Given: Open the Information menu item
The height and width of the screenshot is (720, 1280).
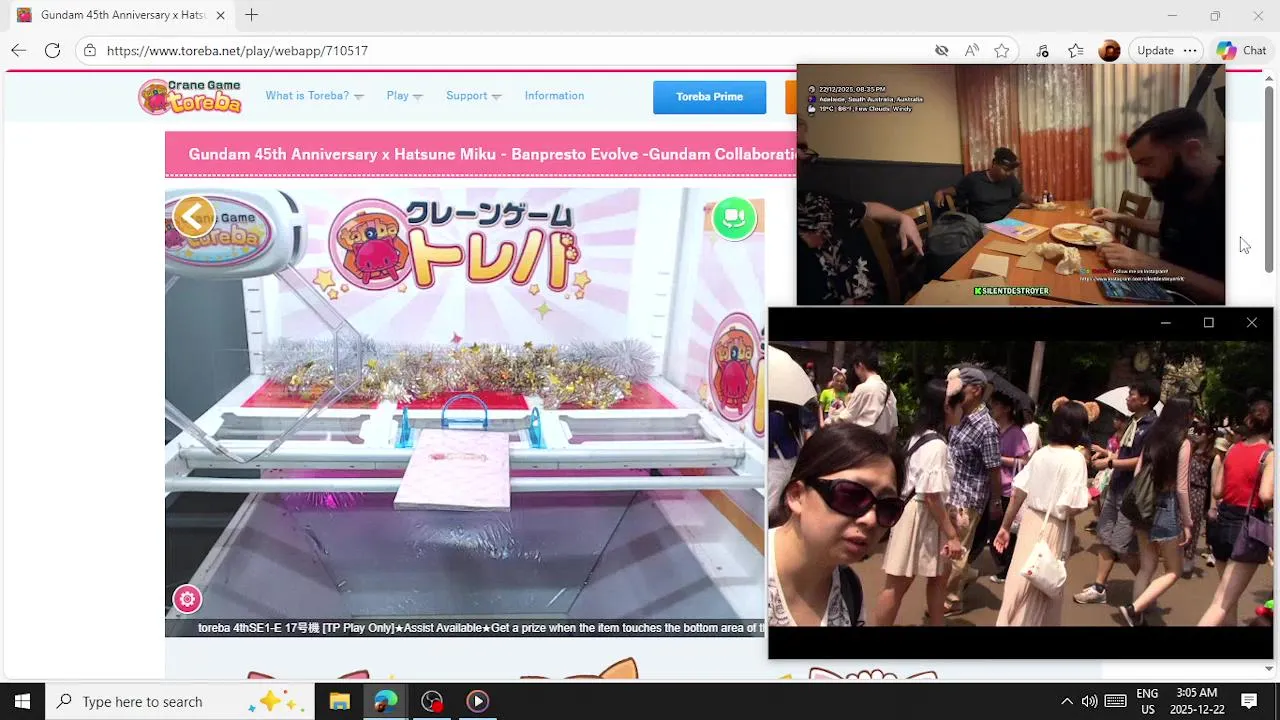Looking at the screenshot, I should pos(554,96).
